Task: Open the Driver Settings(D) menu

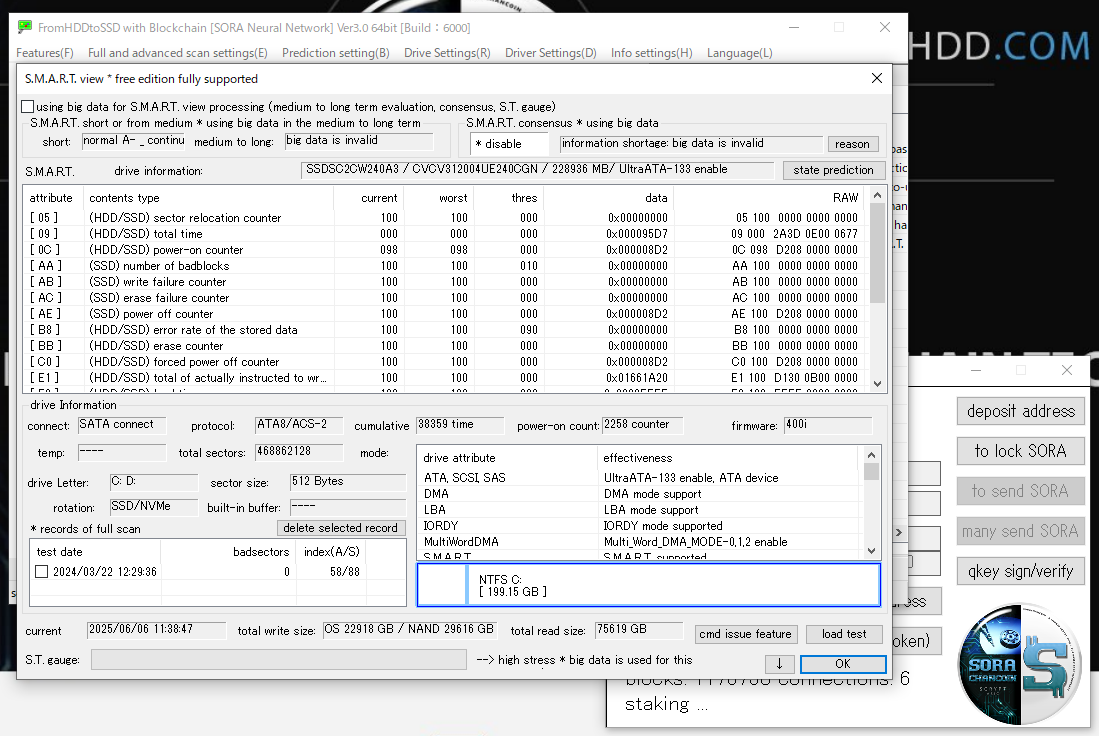Action: point(551,53)
